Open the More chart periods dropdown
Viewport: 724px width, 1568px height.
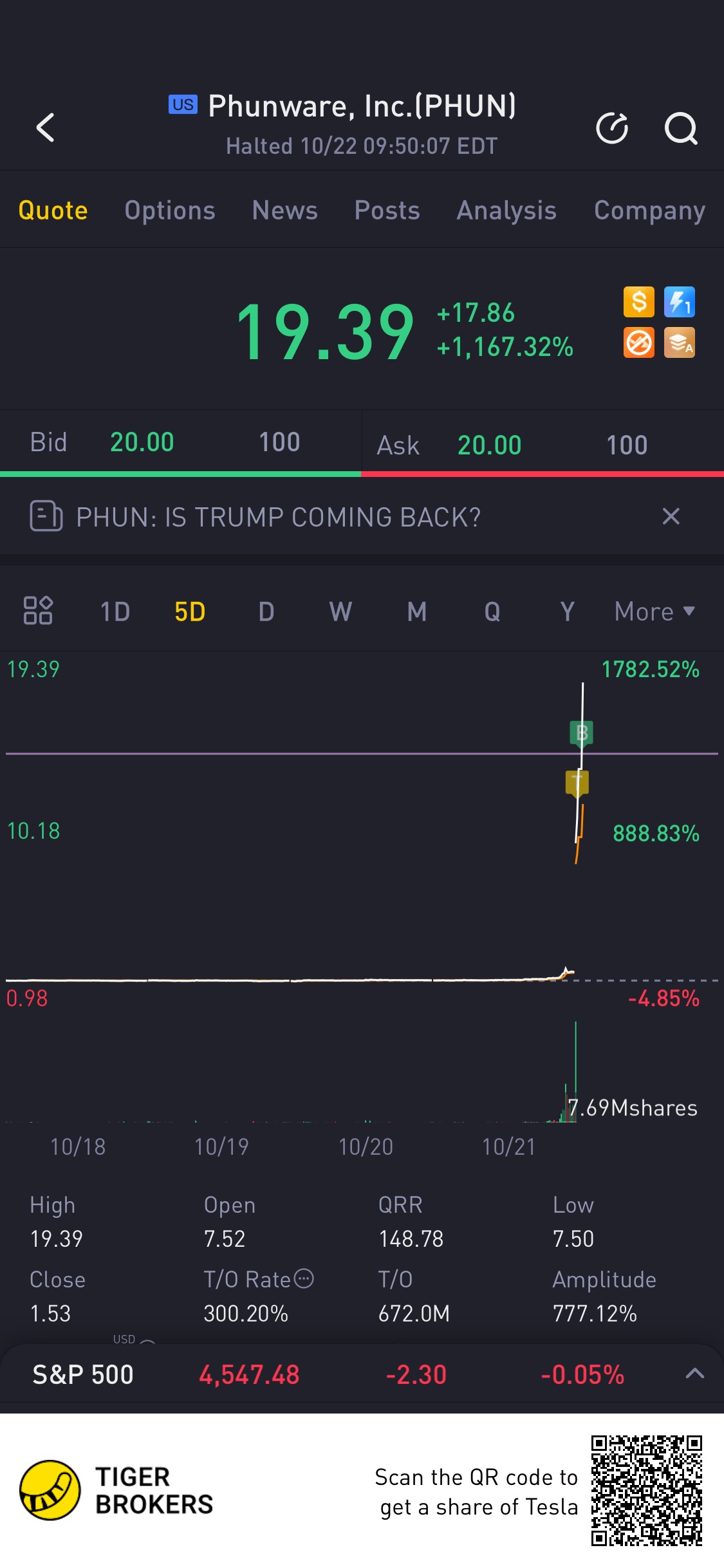click(x=654, y=611)
